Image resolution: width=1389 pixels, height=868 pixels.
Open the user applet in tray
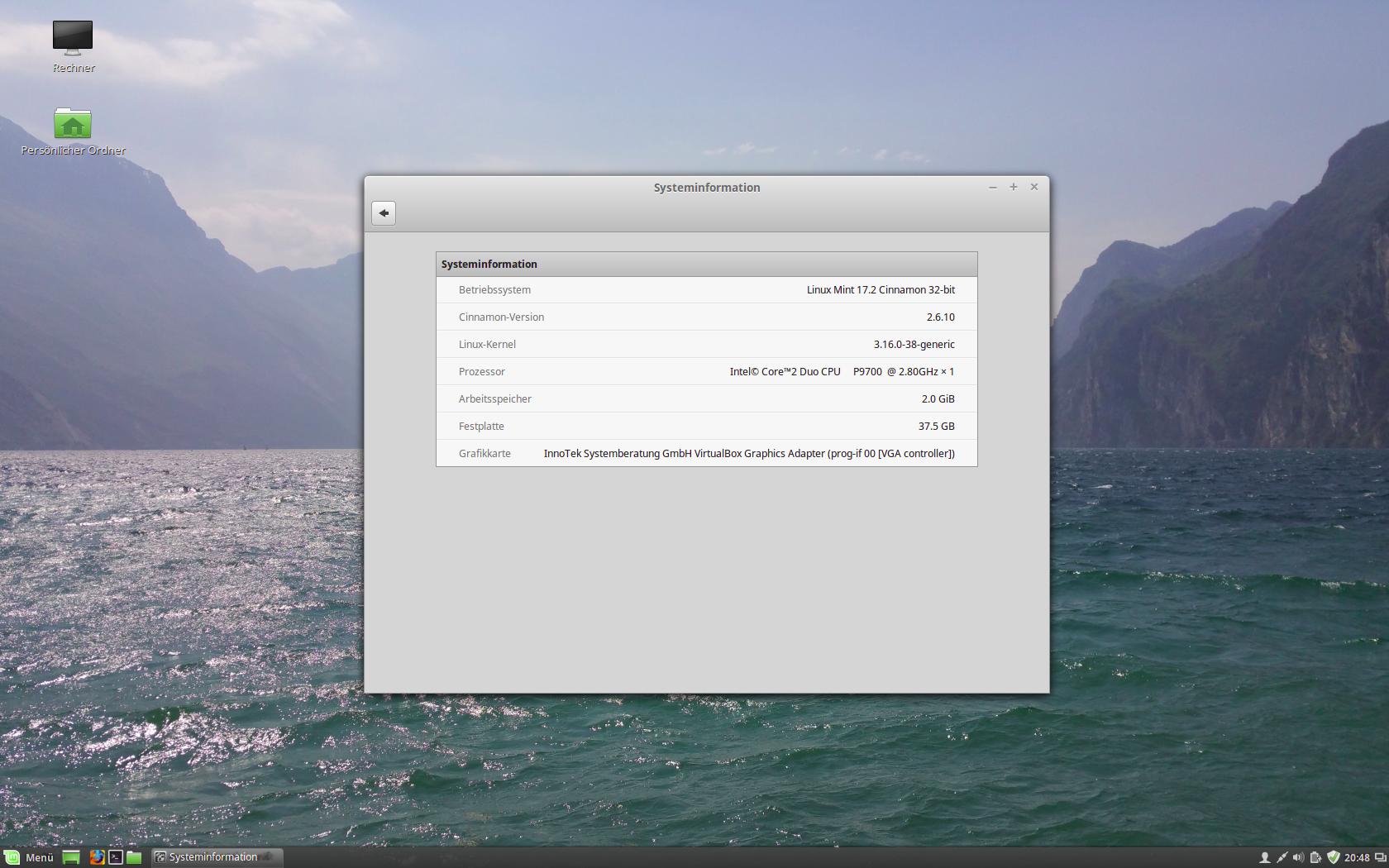coord(1264,857)
